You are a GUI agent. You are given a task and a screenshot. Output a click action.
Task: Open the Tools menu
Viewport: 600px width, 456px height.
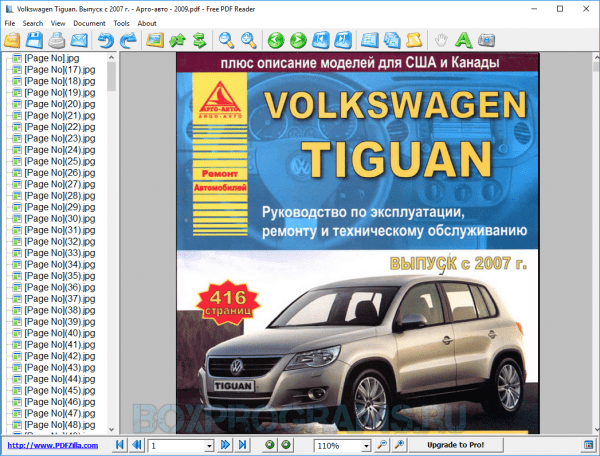pyautogui.click(x=121, y=23)
